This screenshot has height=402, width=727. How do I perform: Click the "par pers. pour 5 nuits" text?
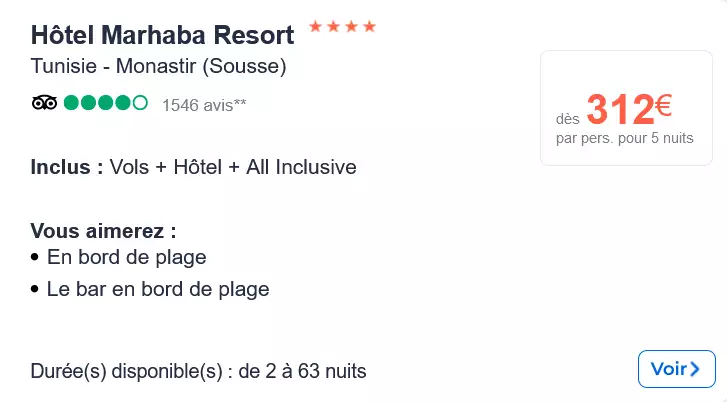point(624,139)
